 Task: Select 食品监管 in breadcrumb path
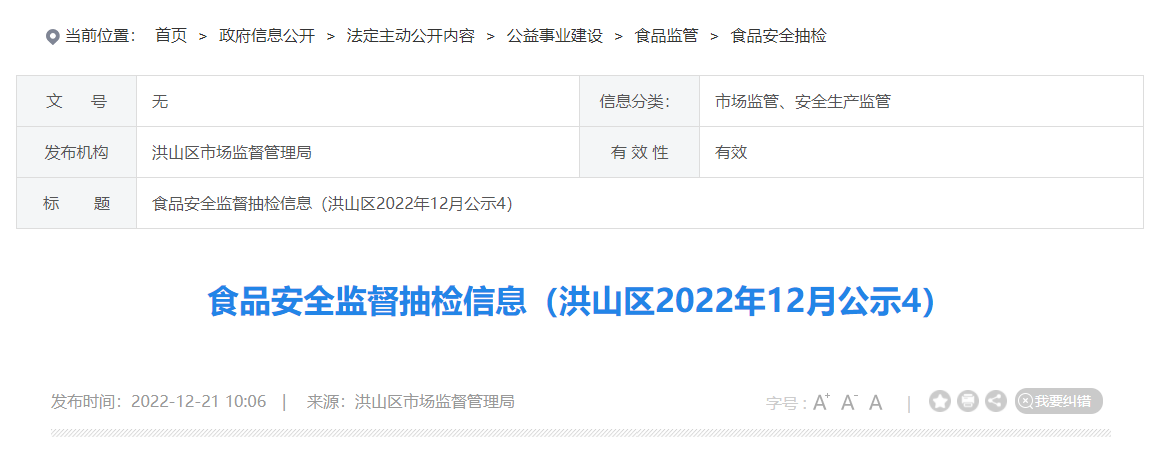click(x=667, y=36)
